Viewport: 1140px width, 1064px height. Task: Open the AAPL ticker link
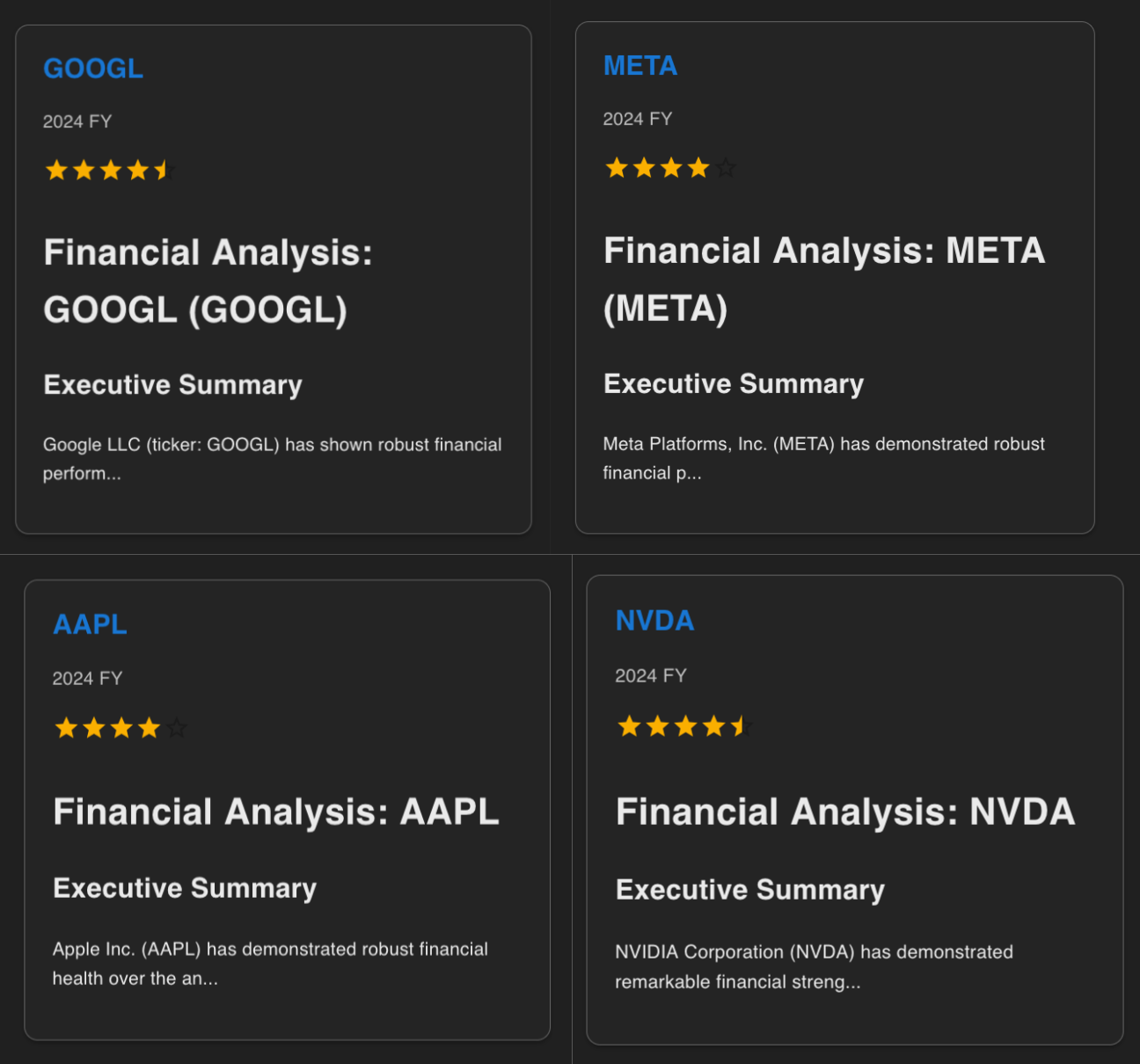coord(90,624)
